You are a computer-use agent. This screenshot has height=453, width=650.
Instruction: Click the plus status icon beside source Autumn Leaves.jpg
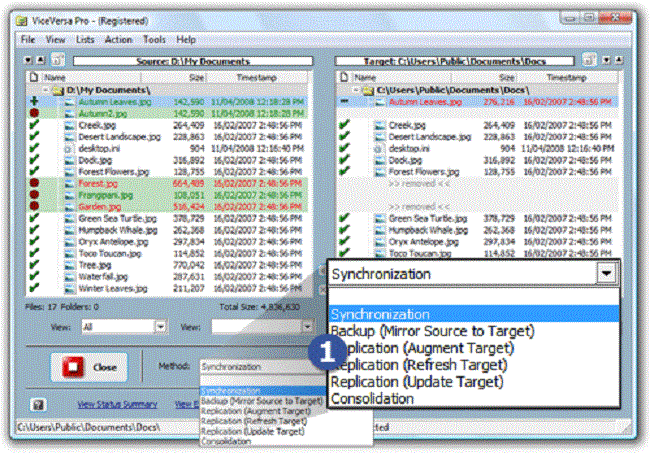34,101
